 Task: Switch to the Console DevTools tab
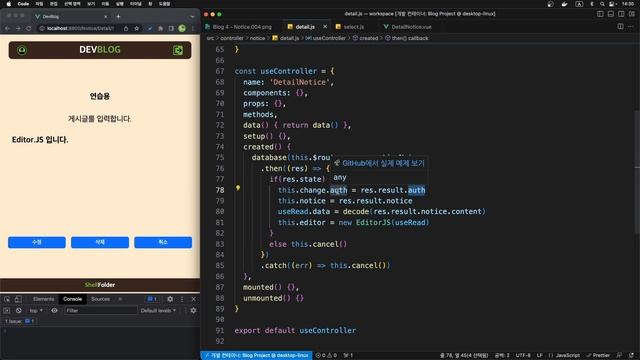tap(72, 299)
